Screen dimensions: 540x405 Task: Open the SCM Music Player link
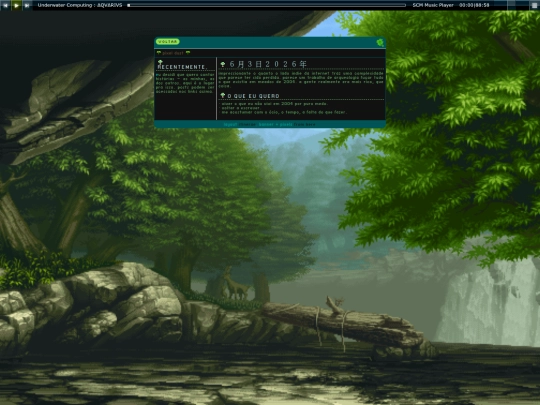pos(433,5)
